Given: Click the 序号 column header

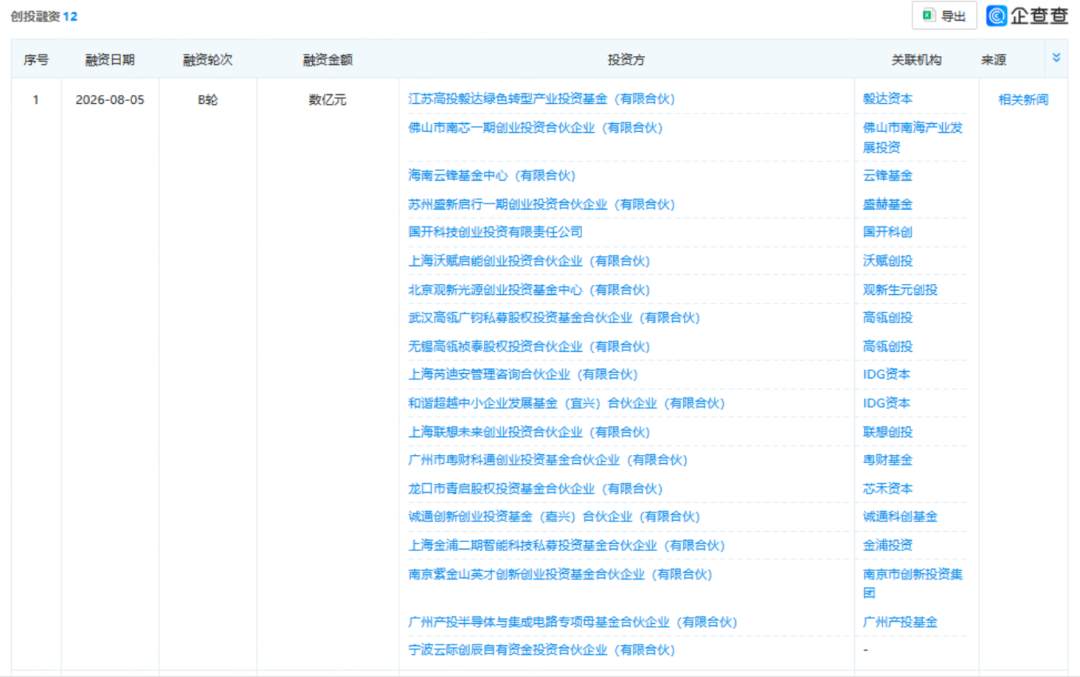Looking at the screenshot, I should [x=36, y=60].
